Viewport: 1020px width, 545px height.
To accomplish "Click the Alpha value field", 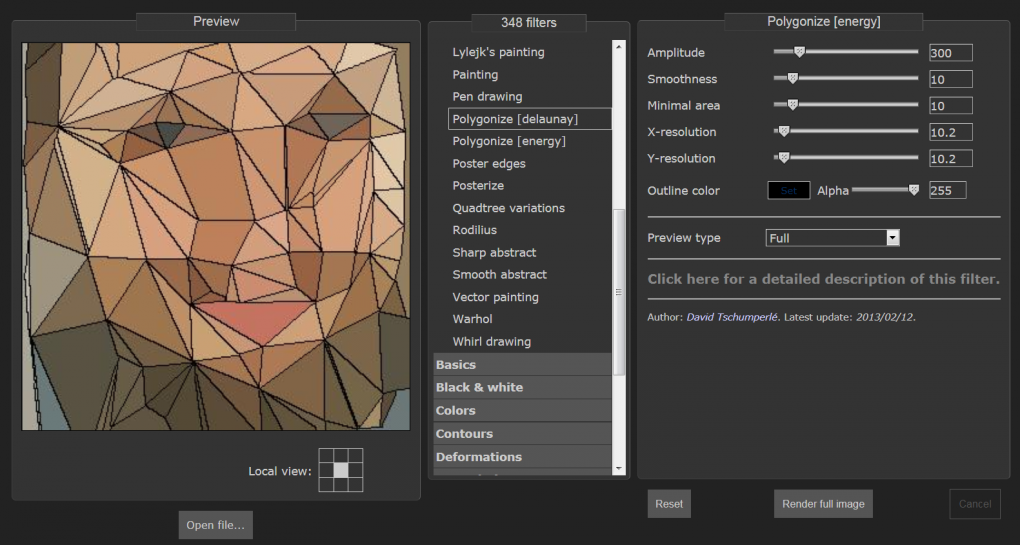I will pos(947,191).
